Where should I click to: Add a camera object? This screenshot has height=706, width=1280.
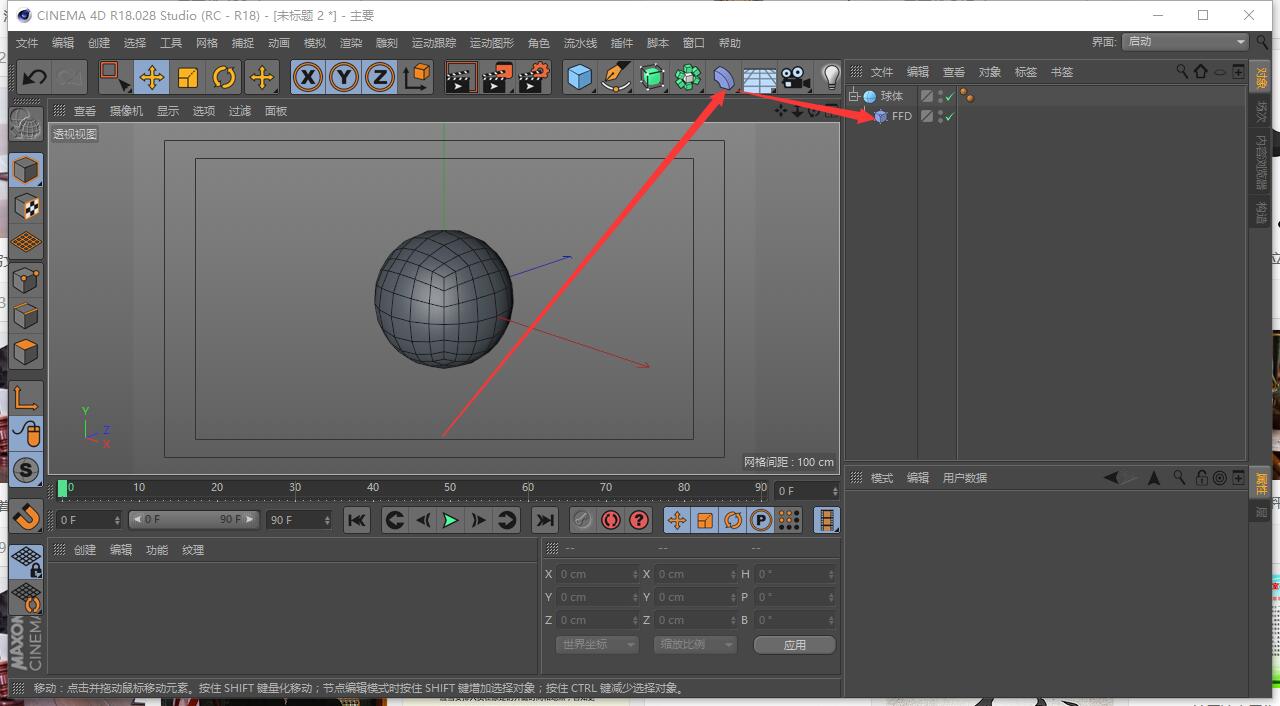click(796, 77)
